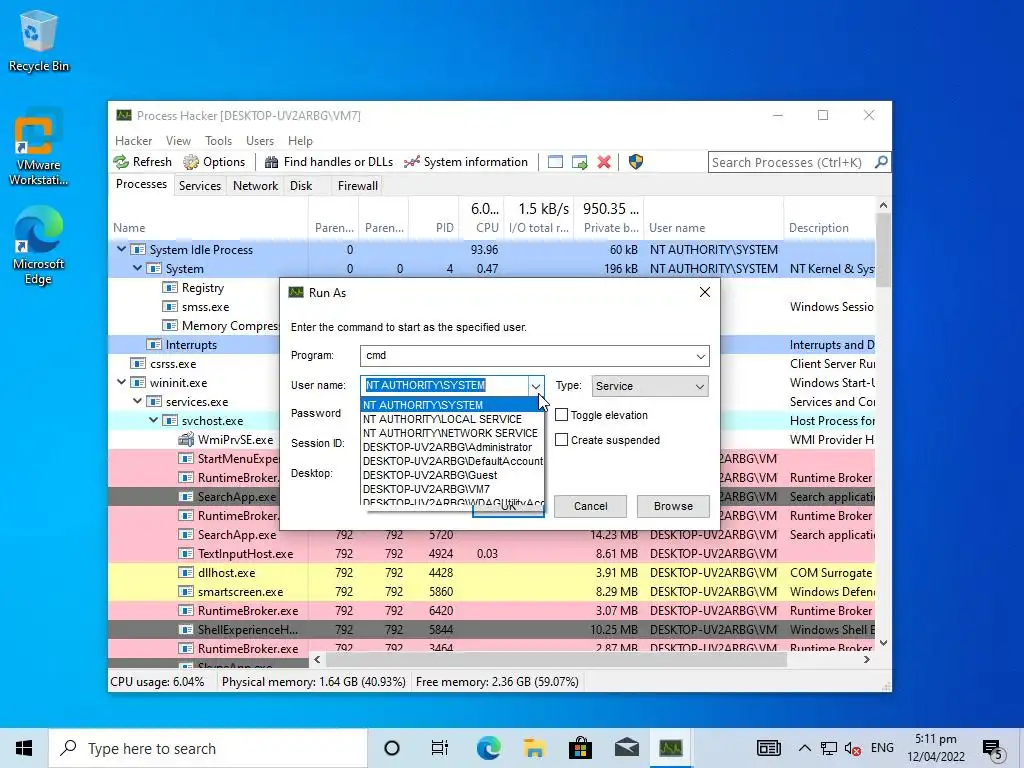Switch to the Firewall tab
The image size is (1024, 768).
click(x=357, y=185)
